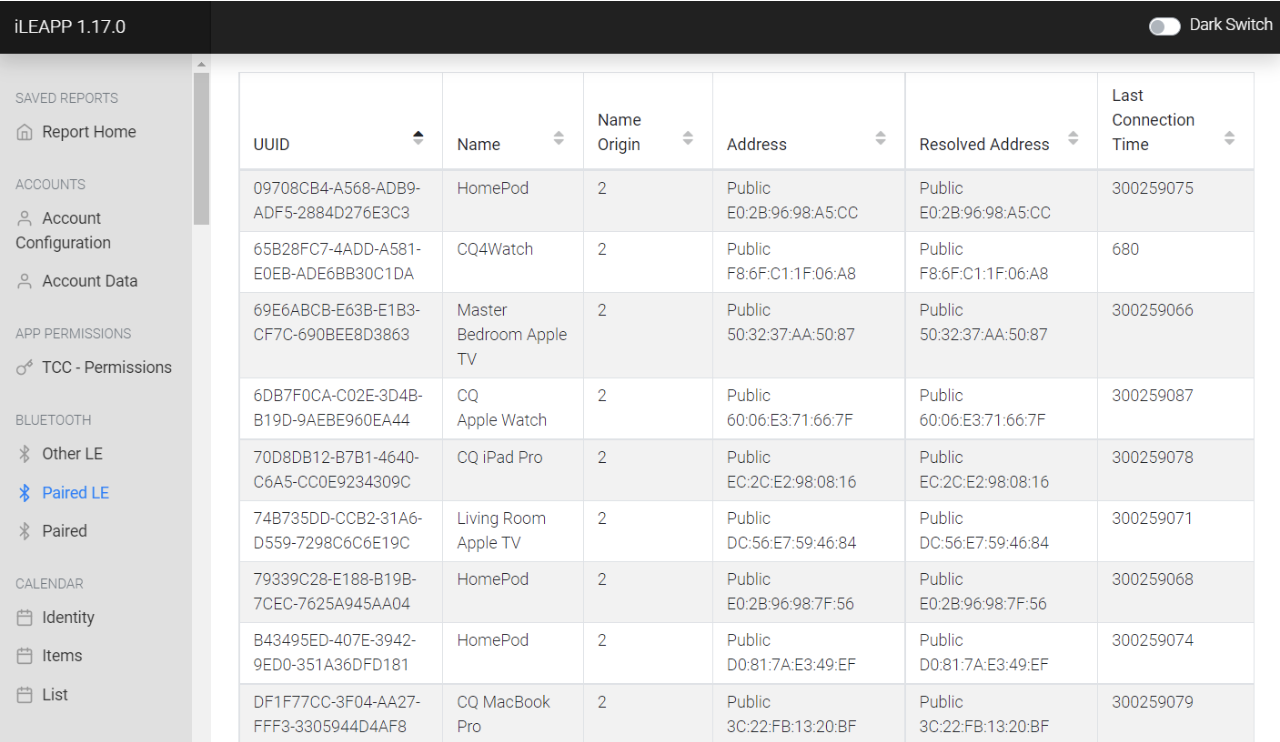
Task: Click the calendar icon beside Identity
Action: pyautogui.click(x=25, y=618)
